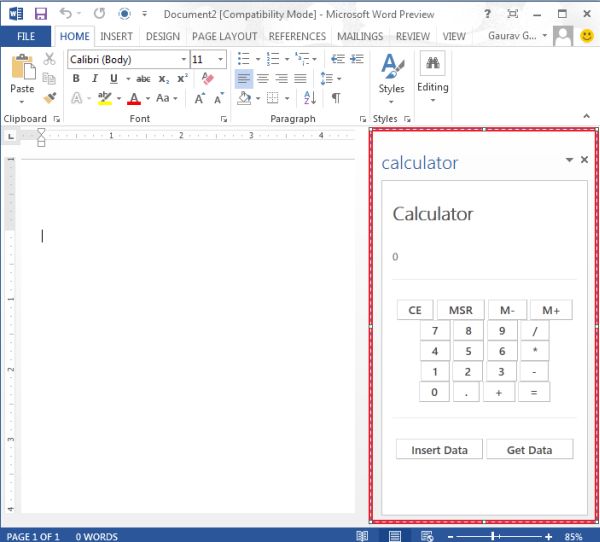
Task: Open the Bullets list dropdown arrow
Action: (x=258, y=59)
